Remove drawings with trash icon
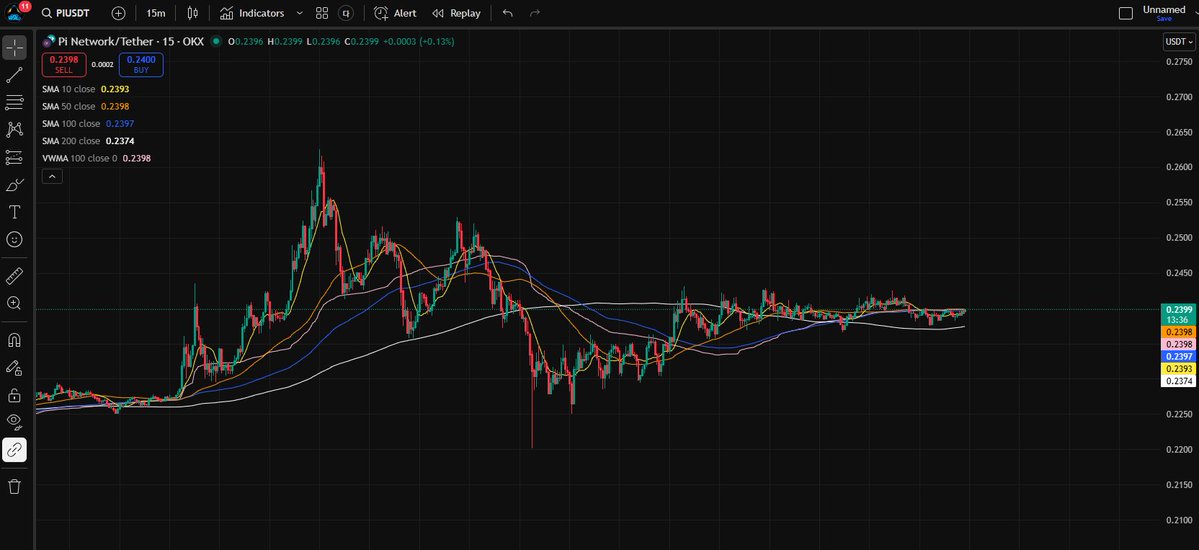Image resolution: width=1199 pixels, height=550 pixels. click(x=15, y=487)
